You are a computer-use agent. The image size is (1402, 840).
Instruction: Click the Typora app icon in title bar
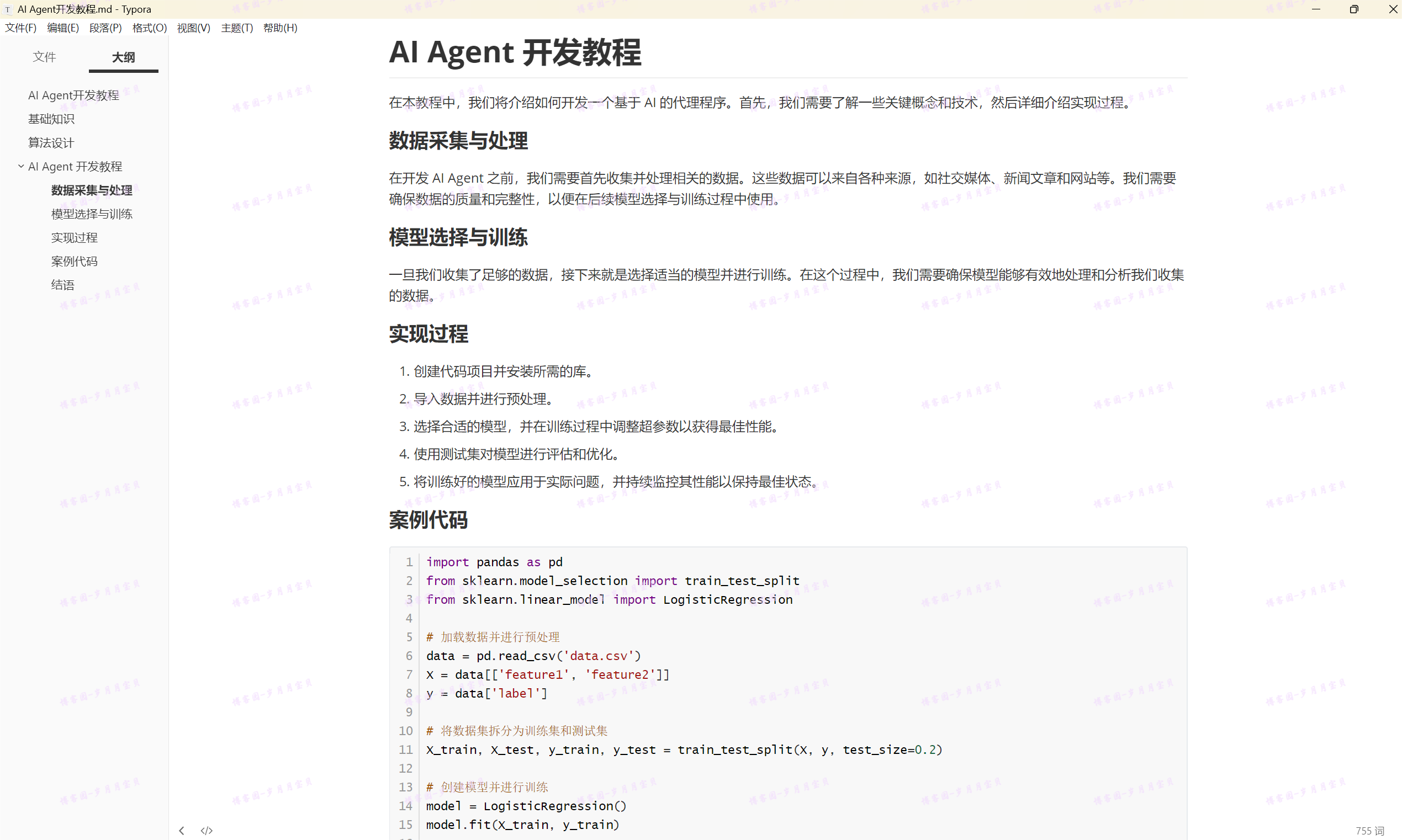coord(8,9)
